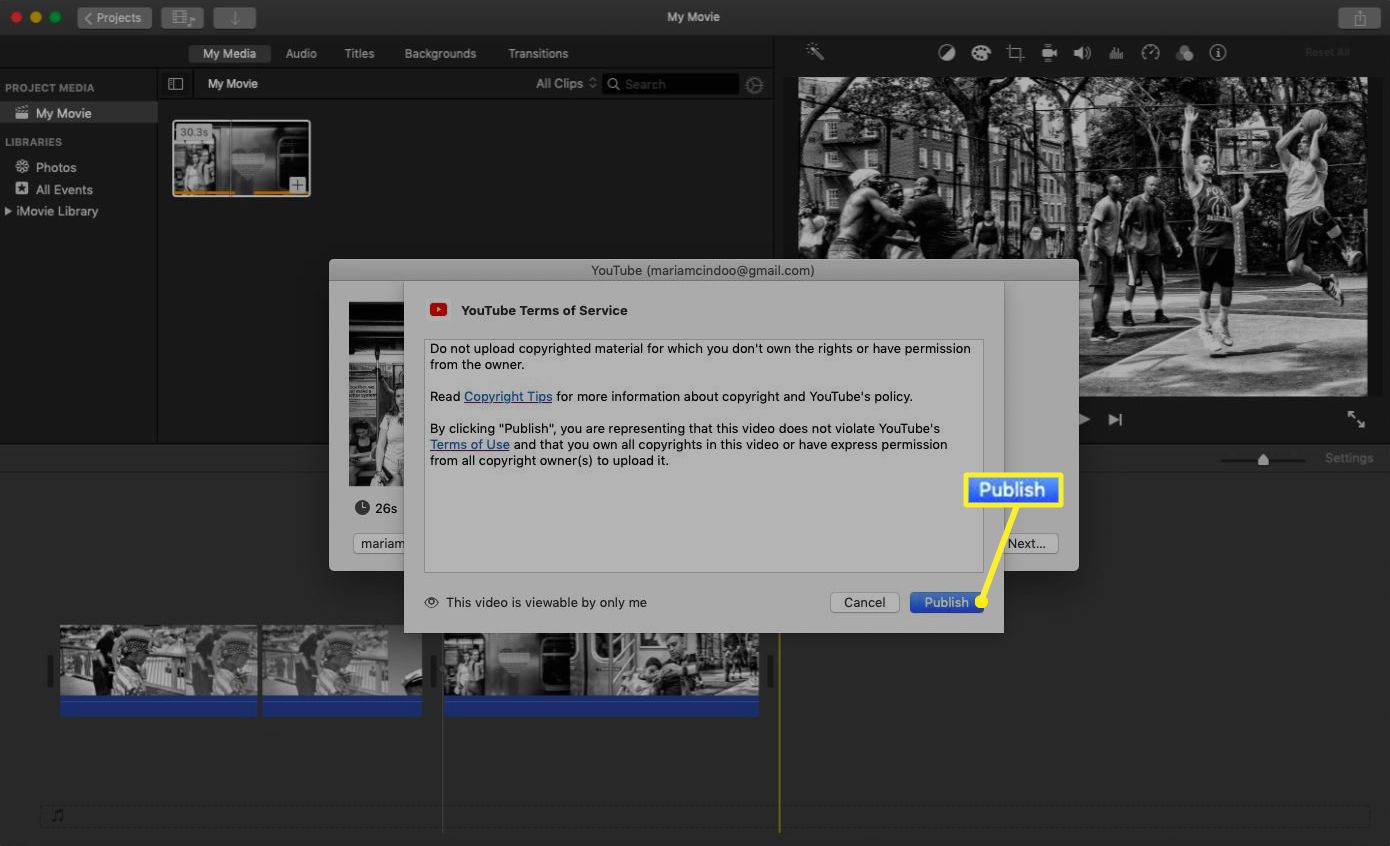Click the share export icon in title bar
Screen dimensions: 1390x846
1359,18
